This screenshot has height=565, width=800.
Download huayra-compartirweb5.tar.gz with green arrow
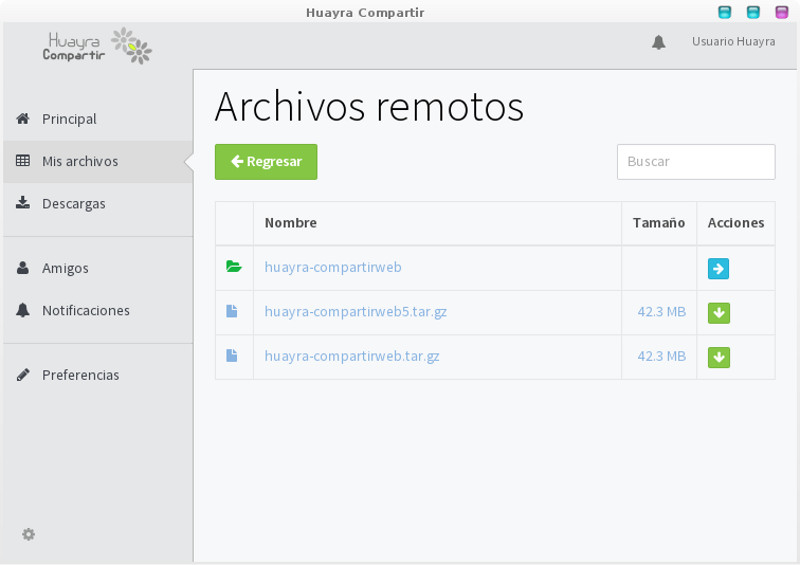click(x=718, y=313)
